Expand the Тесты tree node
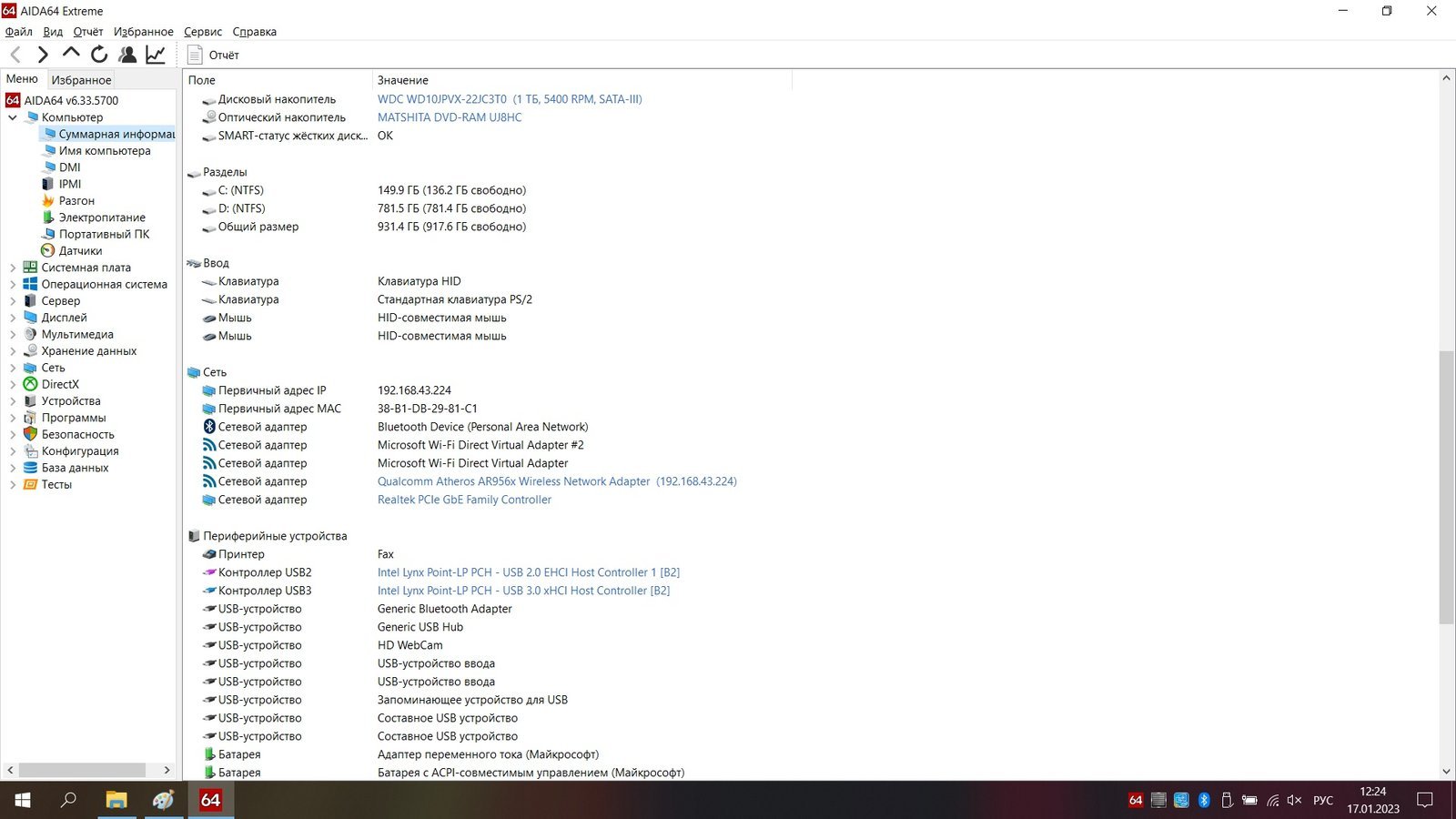The width and height of the screenshot is (1456, 819). [x=13, y=484]
